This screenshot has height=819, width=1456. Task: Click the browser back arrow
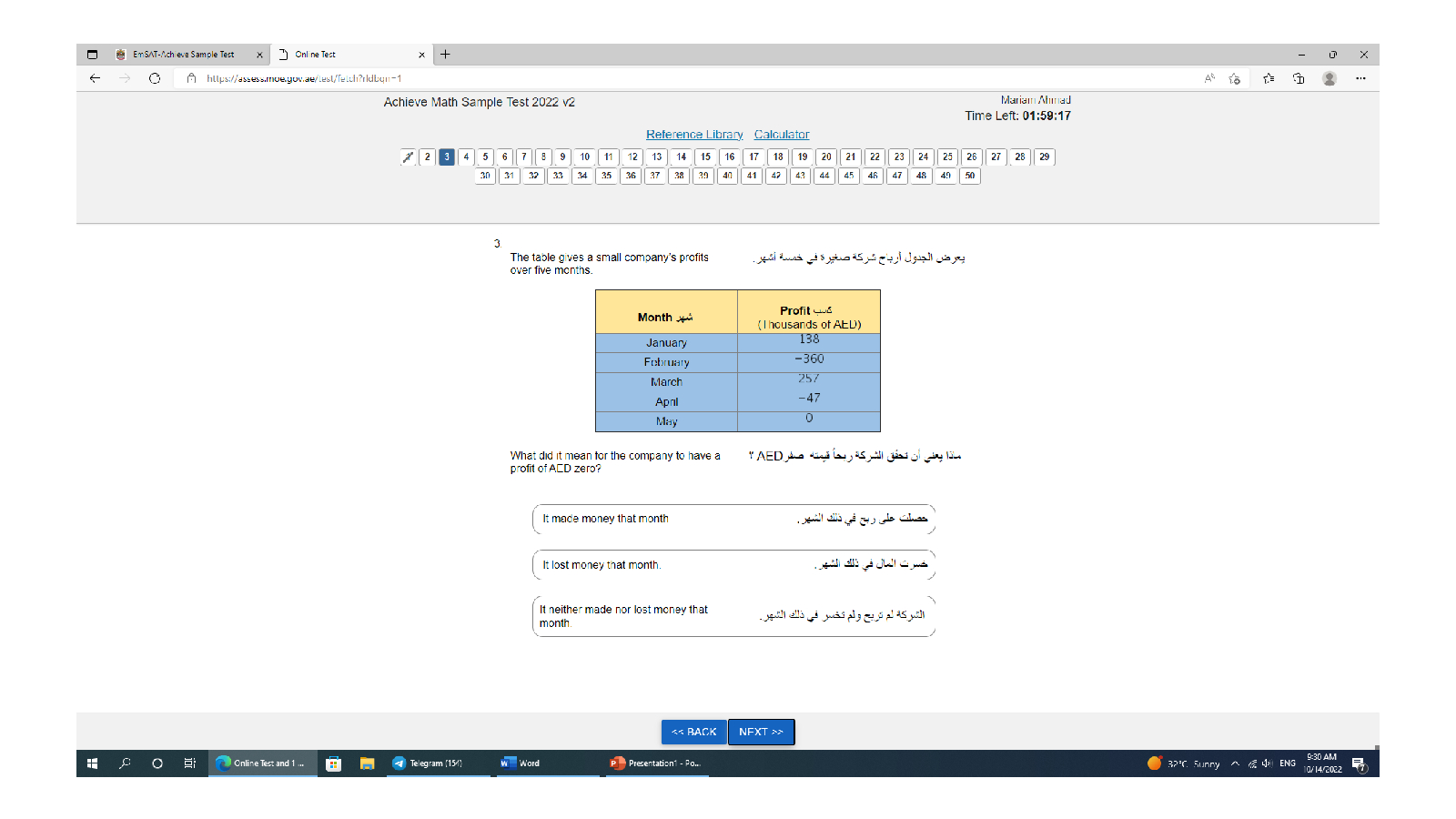click(95, 78)
